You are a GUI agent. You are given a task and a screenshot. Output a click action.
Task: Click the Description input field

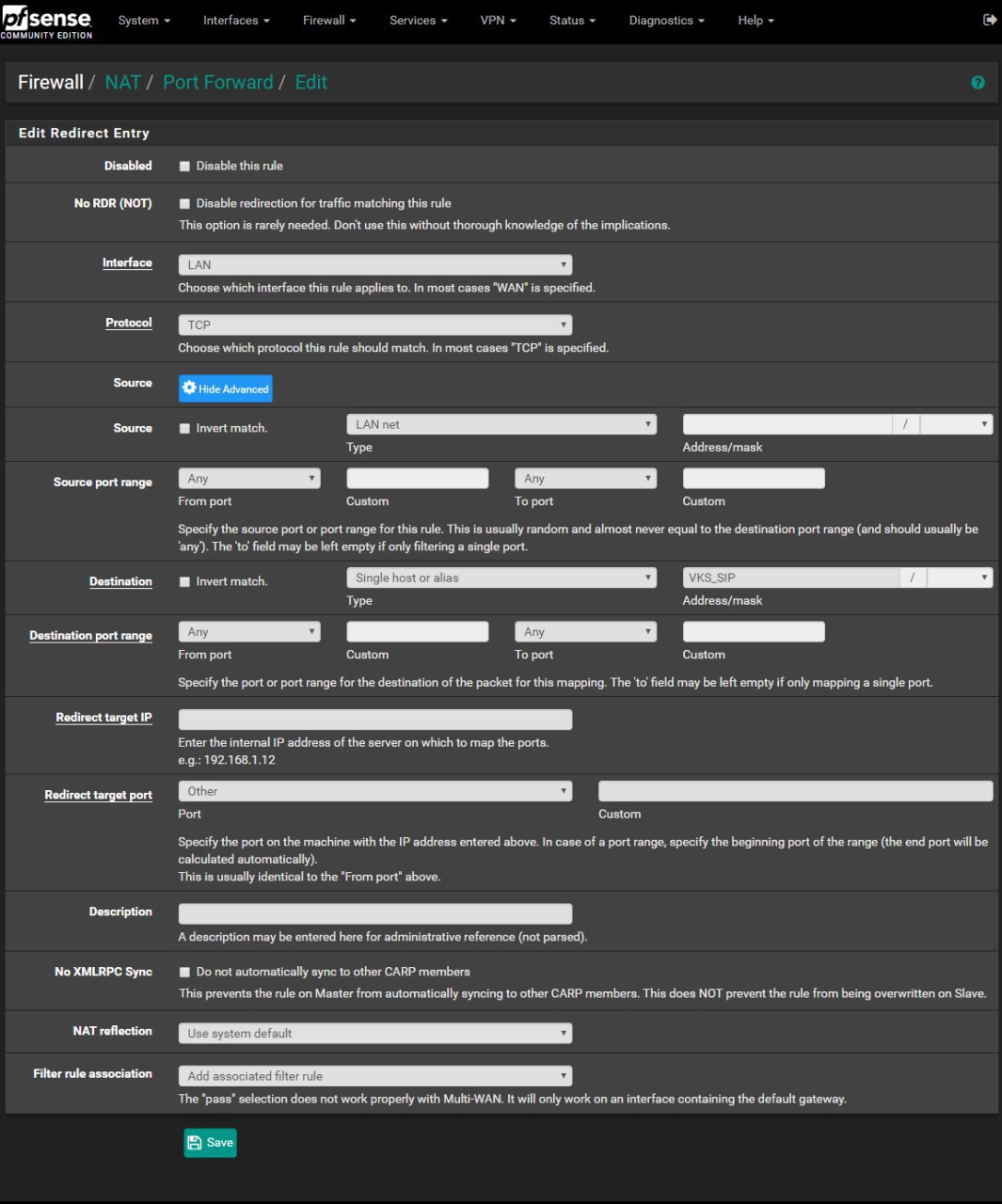tap(375, 914)
